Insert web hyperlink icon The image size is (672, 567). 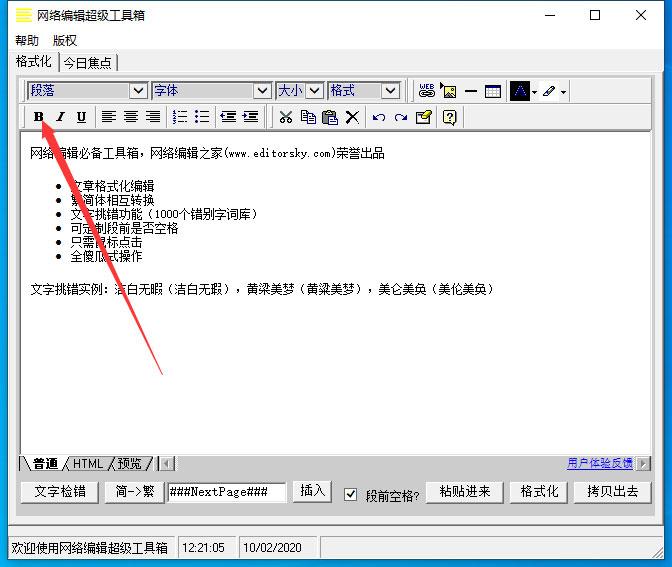click(426, 91)
